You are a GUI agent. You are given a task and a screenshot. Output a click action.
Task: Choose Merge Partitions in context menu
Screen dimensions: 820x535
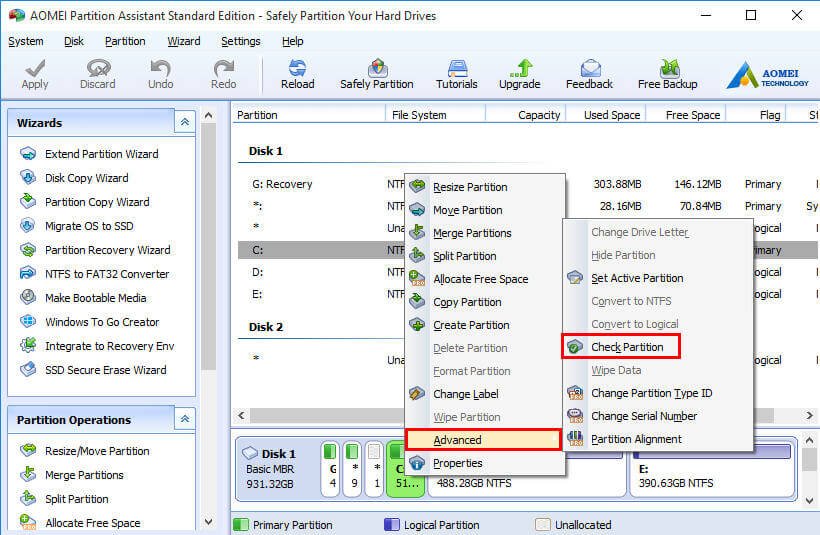pos(484,233)
